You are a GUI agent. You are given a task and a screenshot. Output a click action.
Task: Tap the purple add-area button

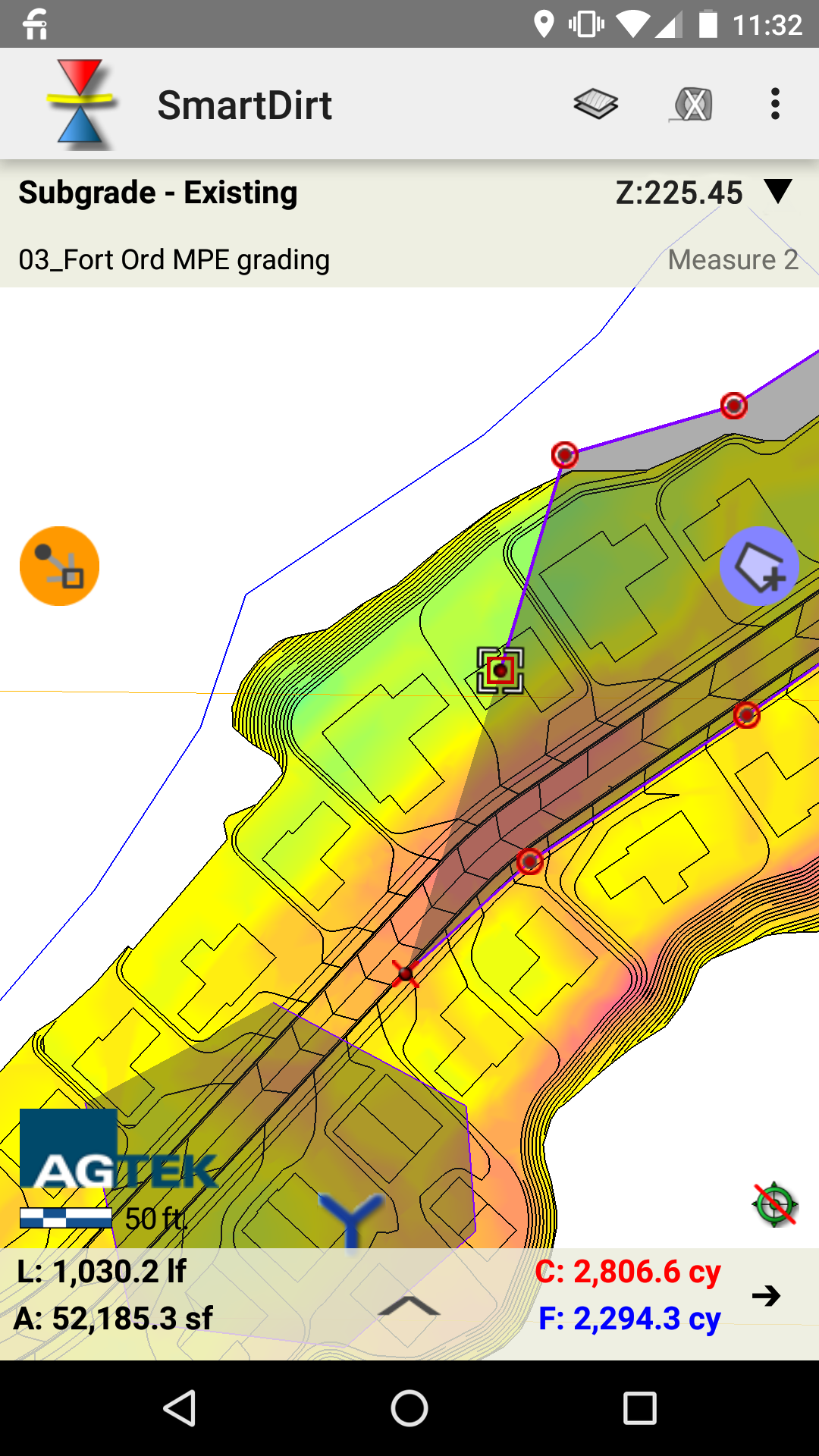pos(758,566)
